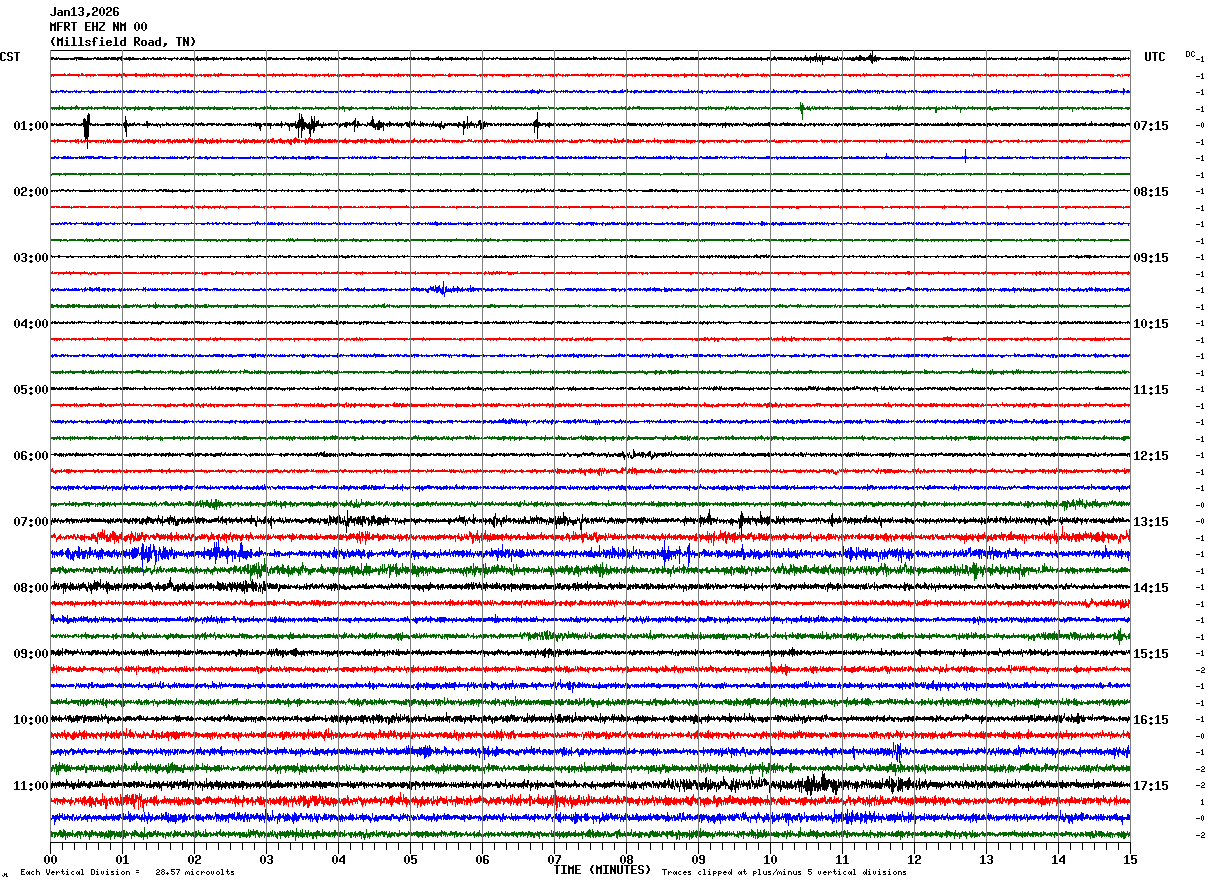1210x886 pixels.
Task: Click the 15:15 UTC time label
Action: [x=1150, y=654]
